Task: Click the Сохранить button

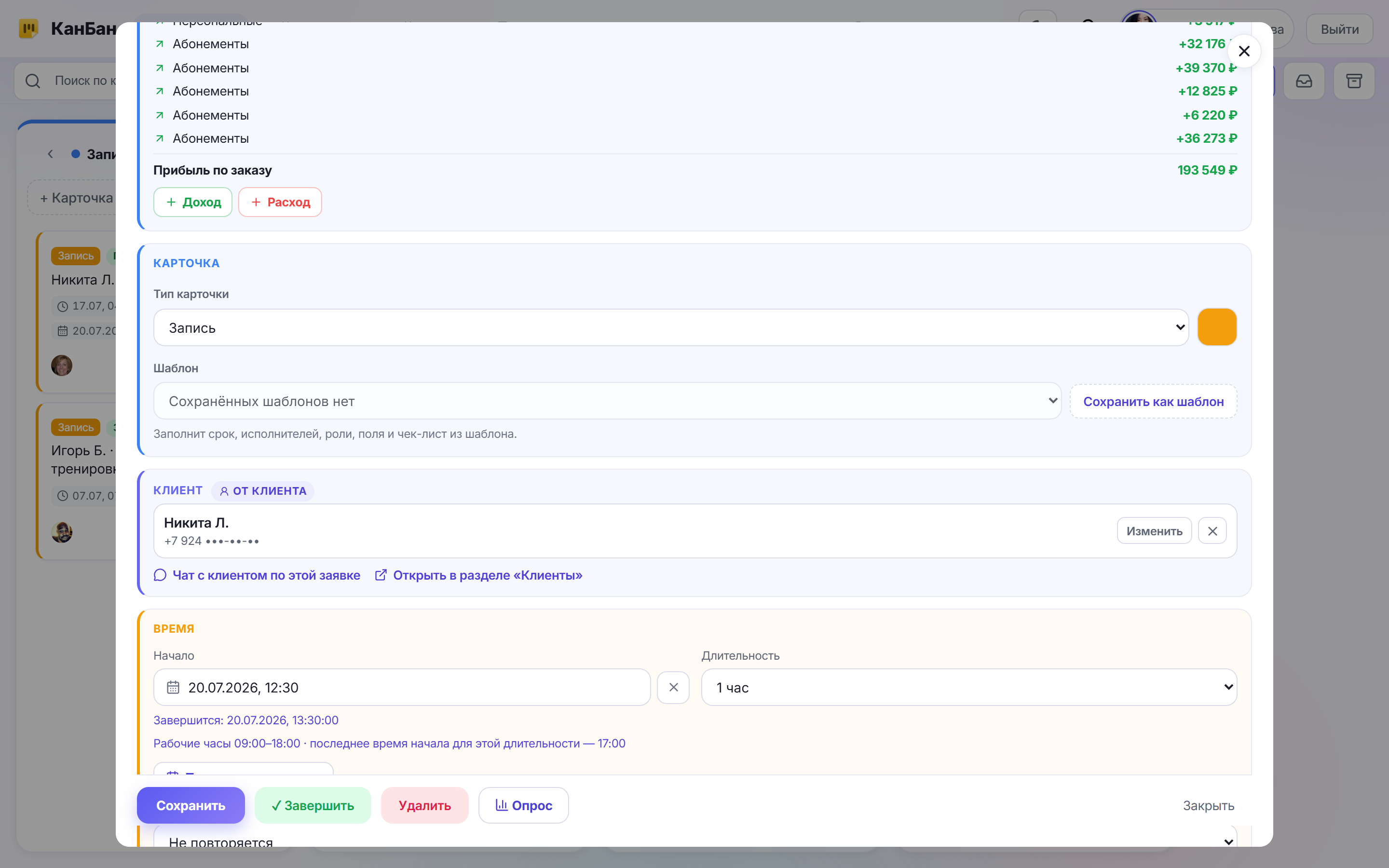Action: (191, 805)
